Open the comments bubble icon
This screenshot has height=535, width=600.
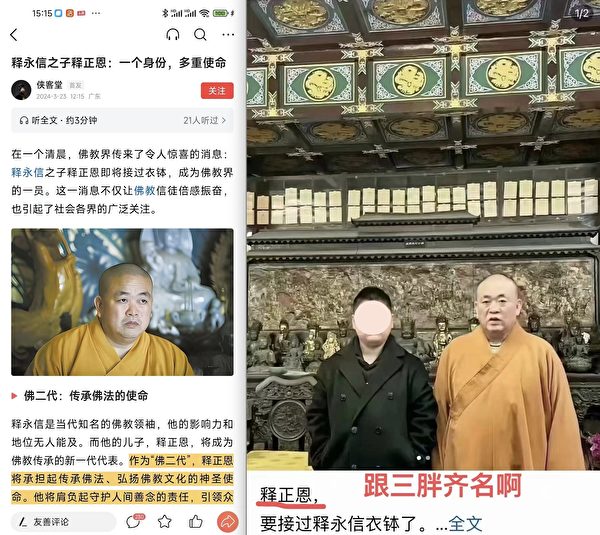pyautogui.click(x=135, y=521)
